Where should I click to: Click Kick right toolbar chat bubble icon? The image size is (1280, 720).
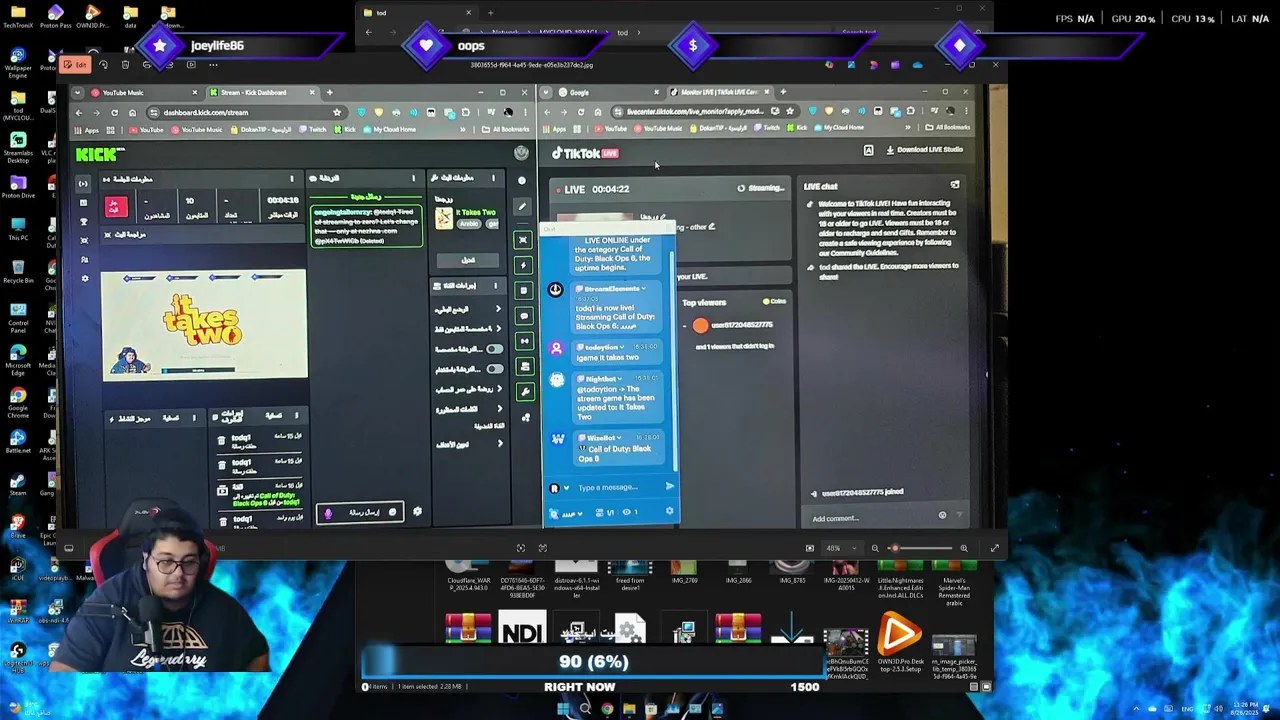click(525, 316)
